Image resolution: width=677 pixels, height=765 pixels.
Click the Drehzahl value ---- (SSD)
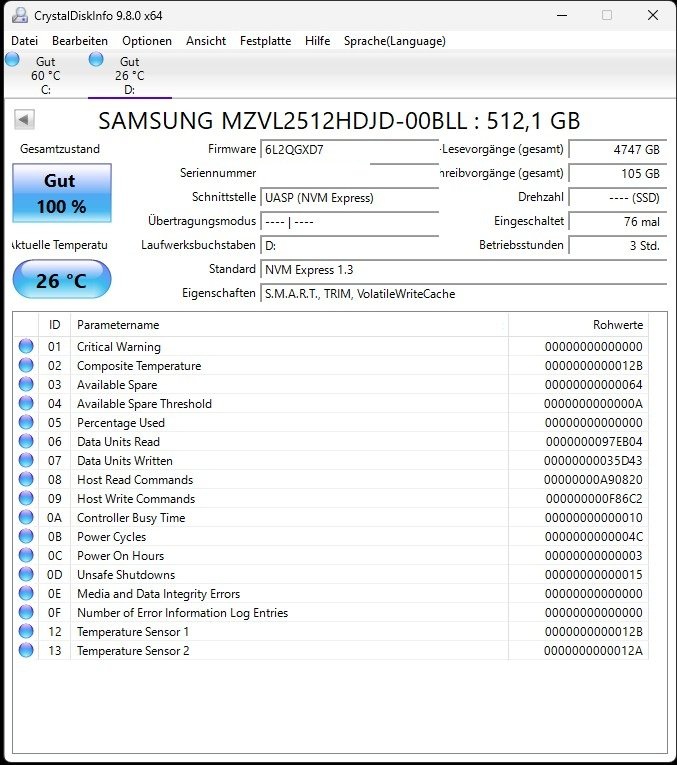coord(618,198)
